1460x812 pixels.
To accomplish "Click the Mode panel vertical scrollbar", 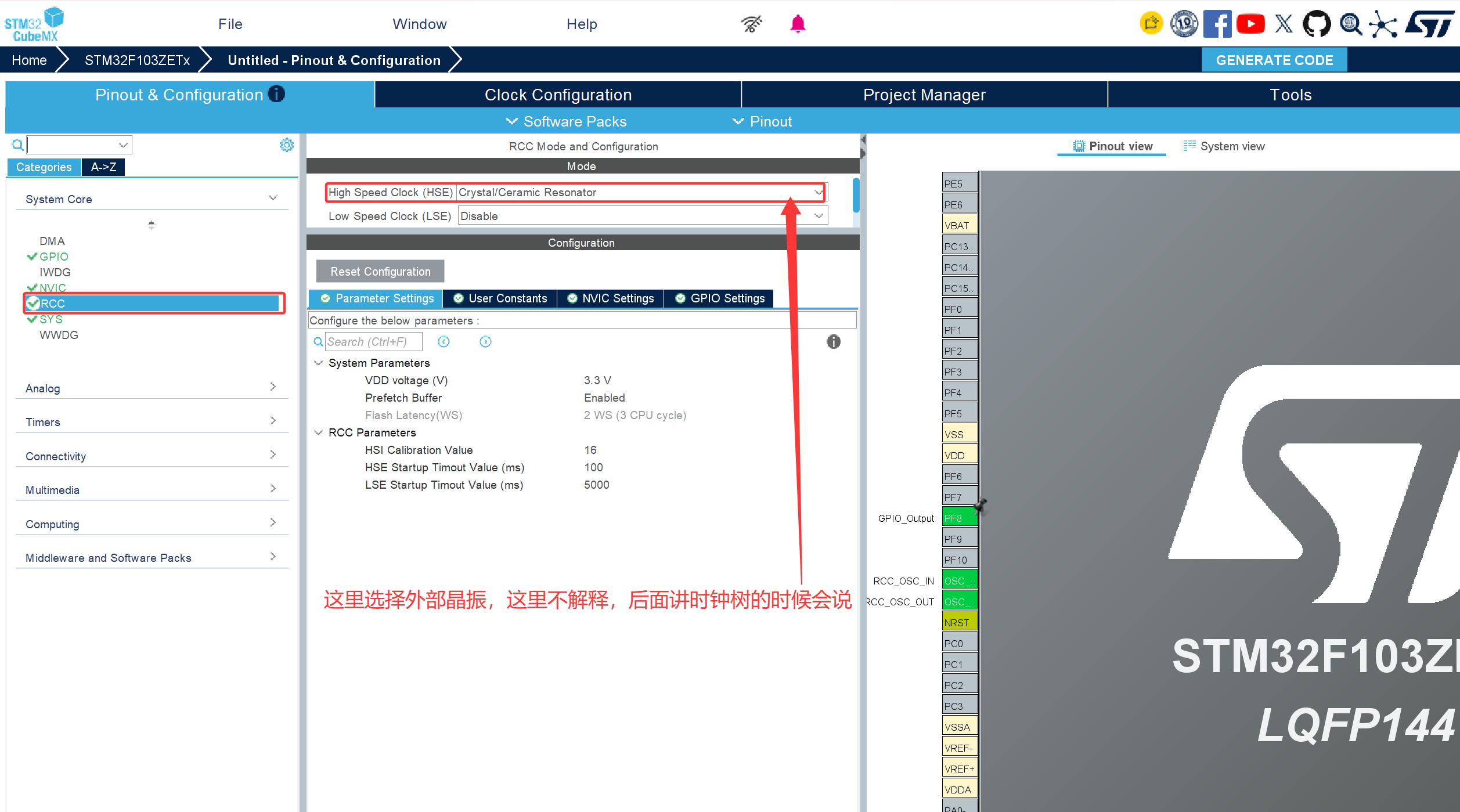I will [856, 195].
